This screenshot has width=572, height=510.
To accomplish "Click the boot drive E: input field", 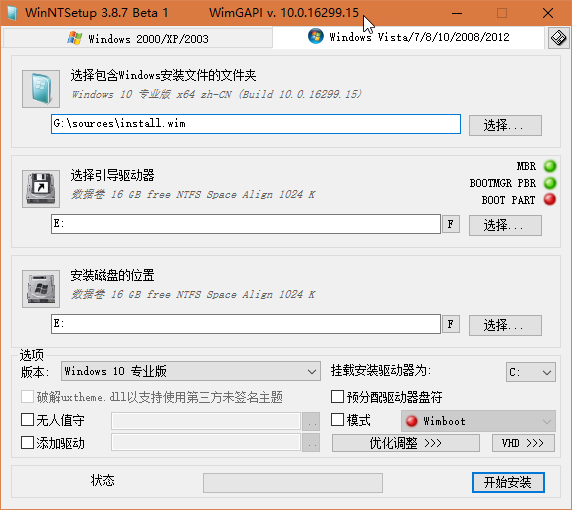I will pyautogui.click(x=246, y=224).
